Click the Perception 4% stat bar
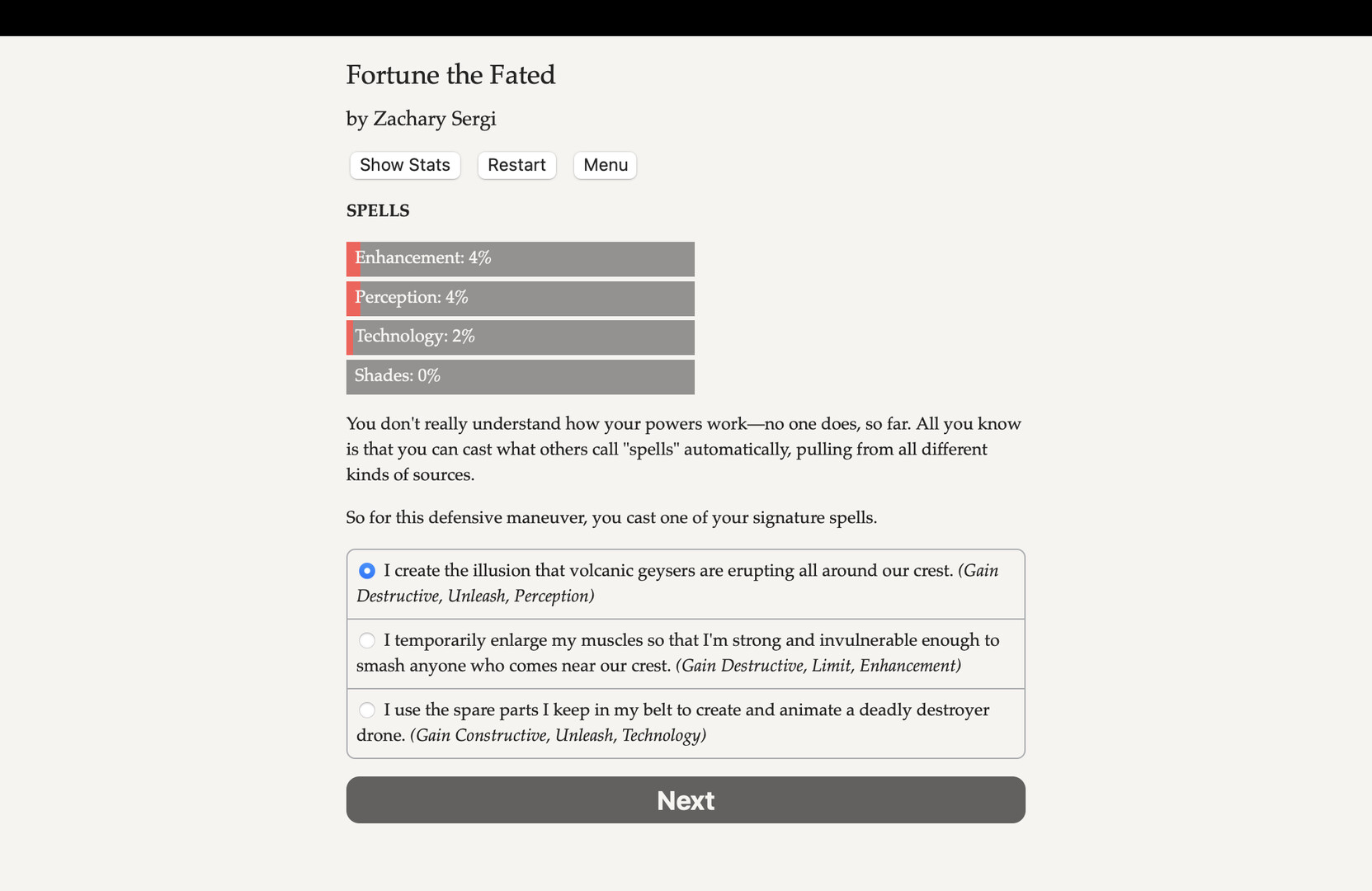 [520, 298]
